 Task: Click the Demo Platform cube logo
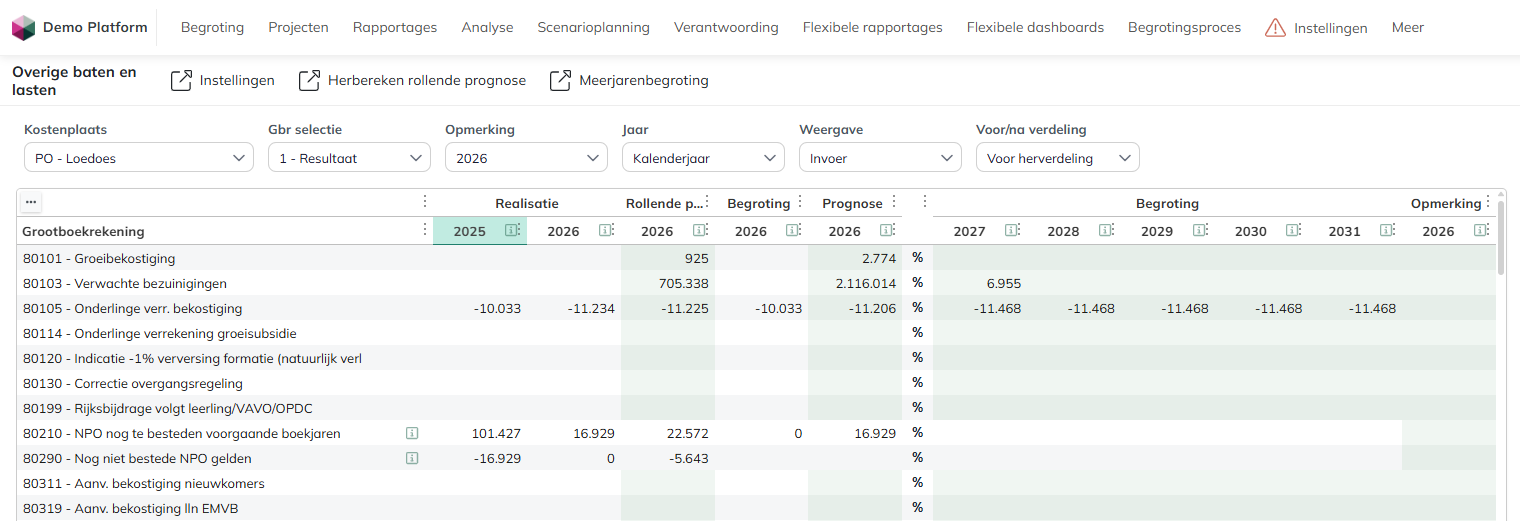pyautogui.click(x=23, y=28)
